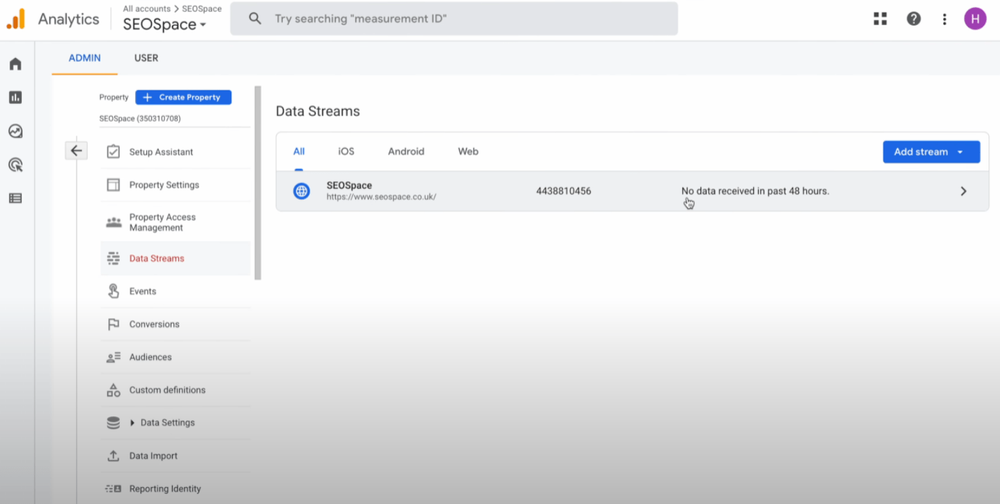This screenshot has height=504, width=1000.
Task: Select the Web streams tab
Action: [x=468, y=152]
